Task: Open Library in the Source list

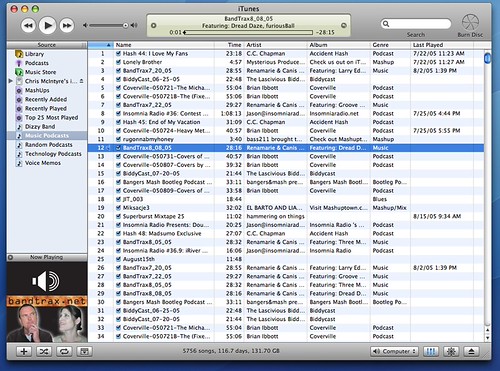Action: coord(34,54)
